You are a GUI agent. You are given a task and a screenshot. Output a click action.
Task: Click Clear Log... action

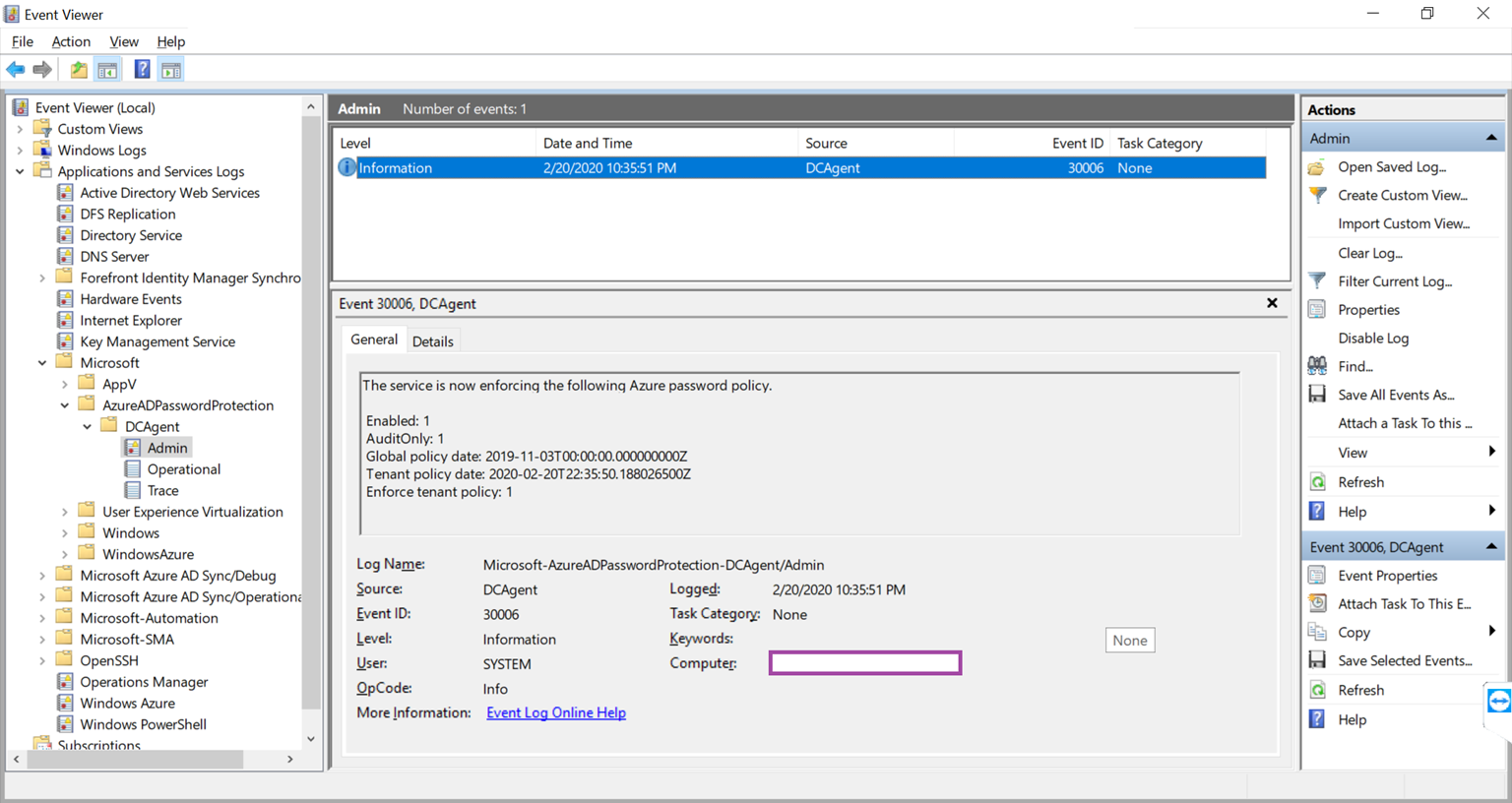[x=1370, y=253]
